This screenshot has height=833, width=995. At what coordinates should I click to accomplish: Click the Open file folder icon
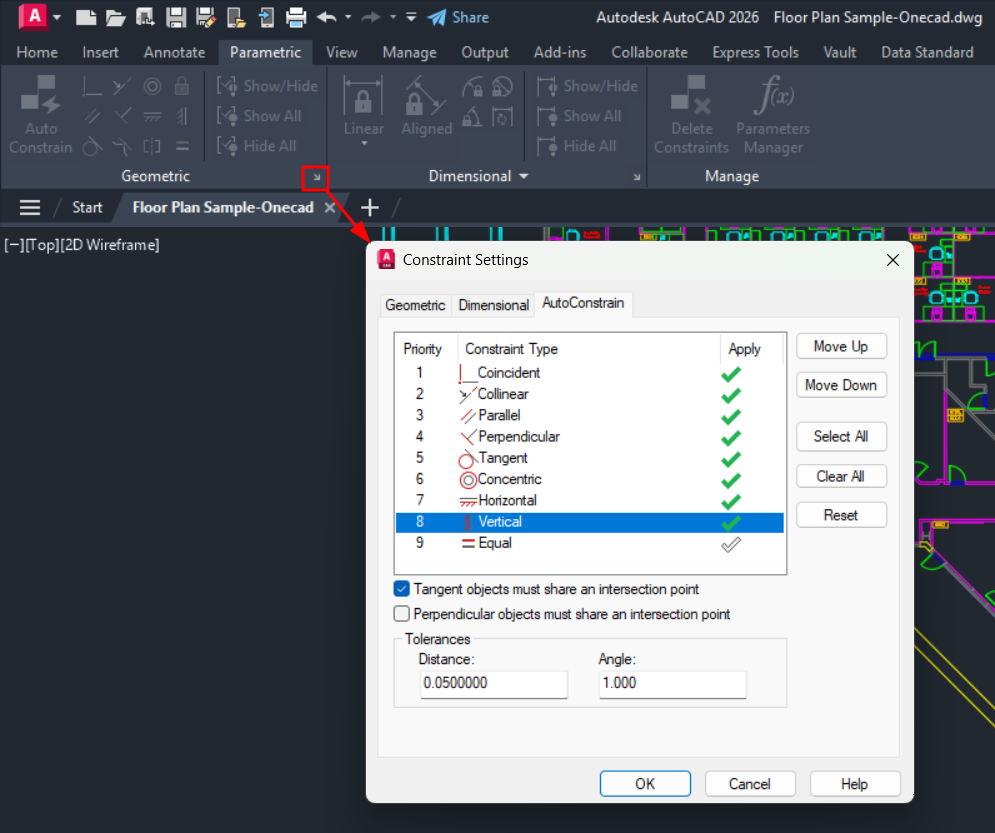[115, 18]
